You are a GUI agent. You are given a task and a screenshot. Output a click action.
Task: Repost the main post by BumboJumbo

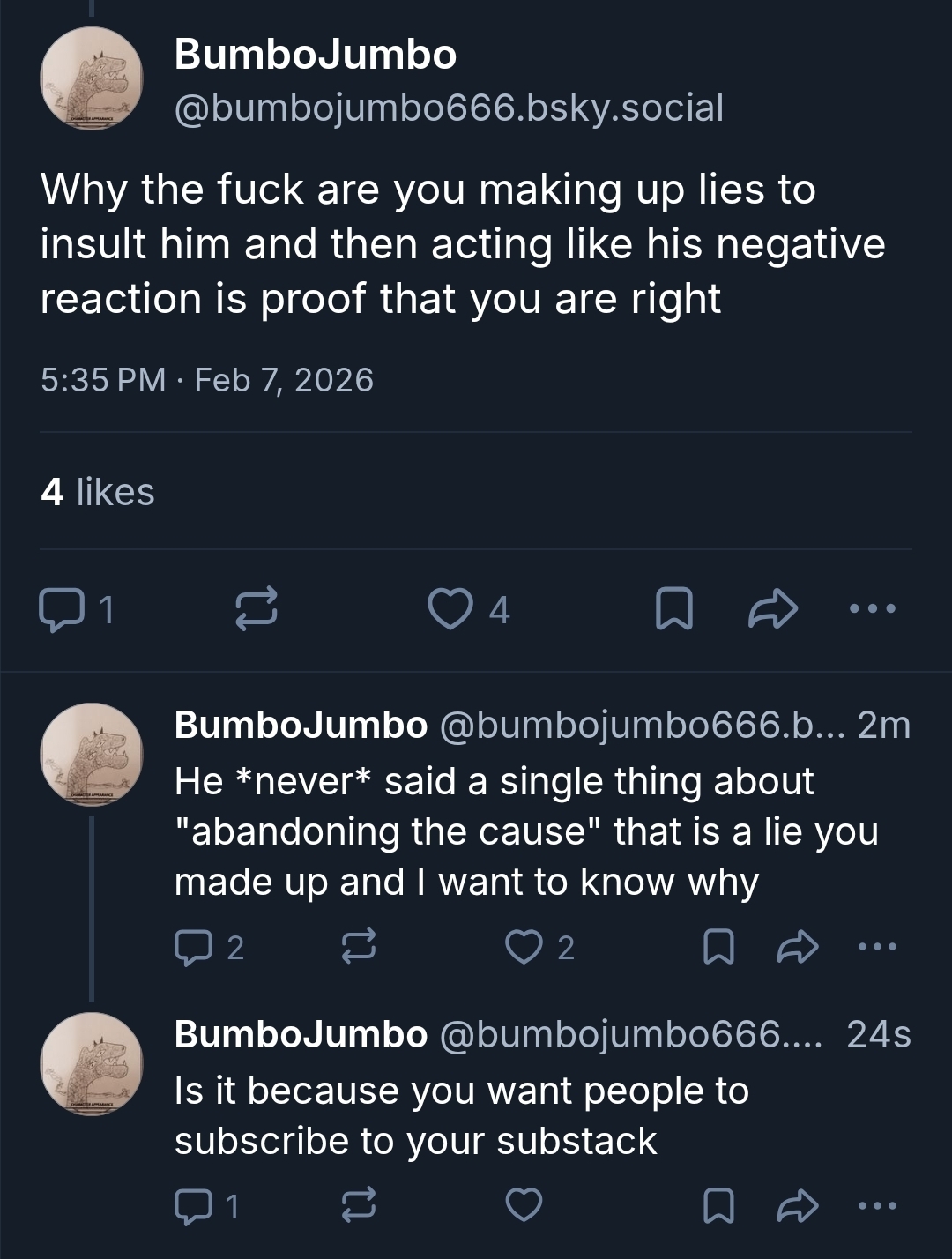257,610
